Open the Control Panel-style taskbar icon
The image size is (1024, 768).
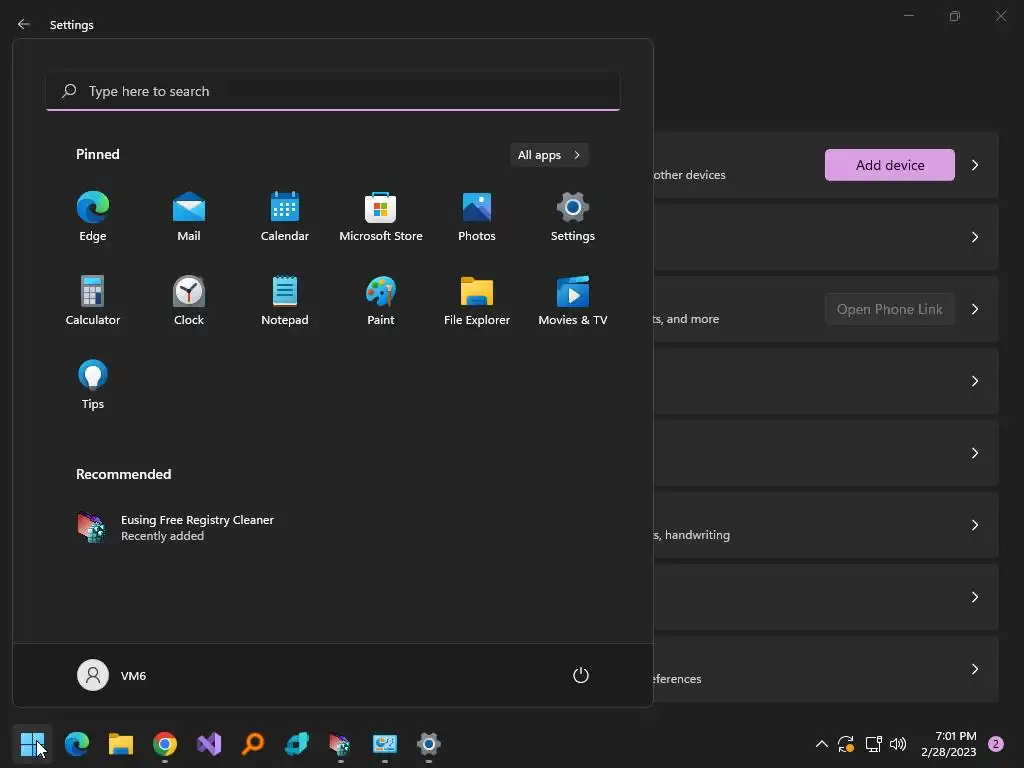[x=385, y=744]
